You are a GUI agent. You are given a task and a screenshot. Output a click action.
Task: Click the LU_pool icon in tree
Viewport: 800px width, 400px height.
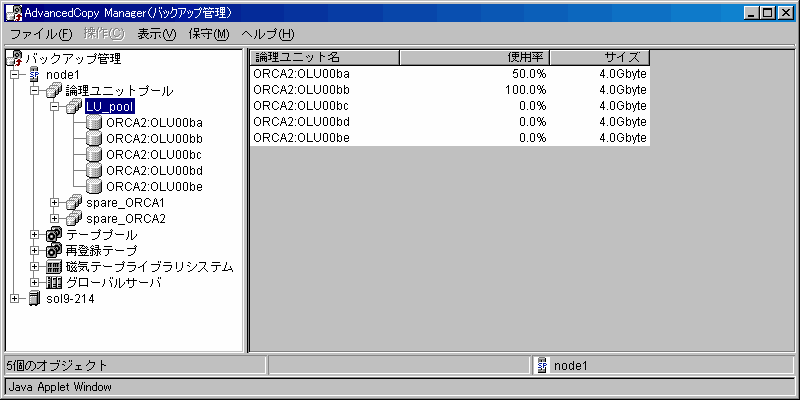coord(74,107)
